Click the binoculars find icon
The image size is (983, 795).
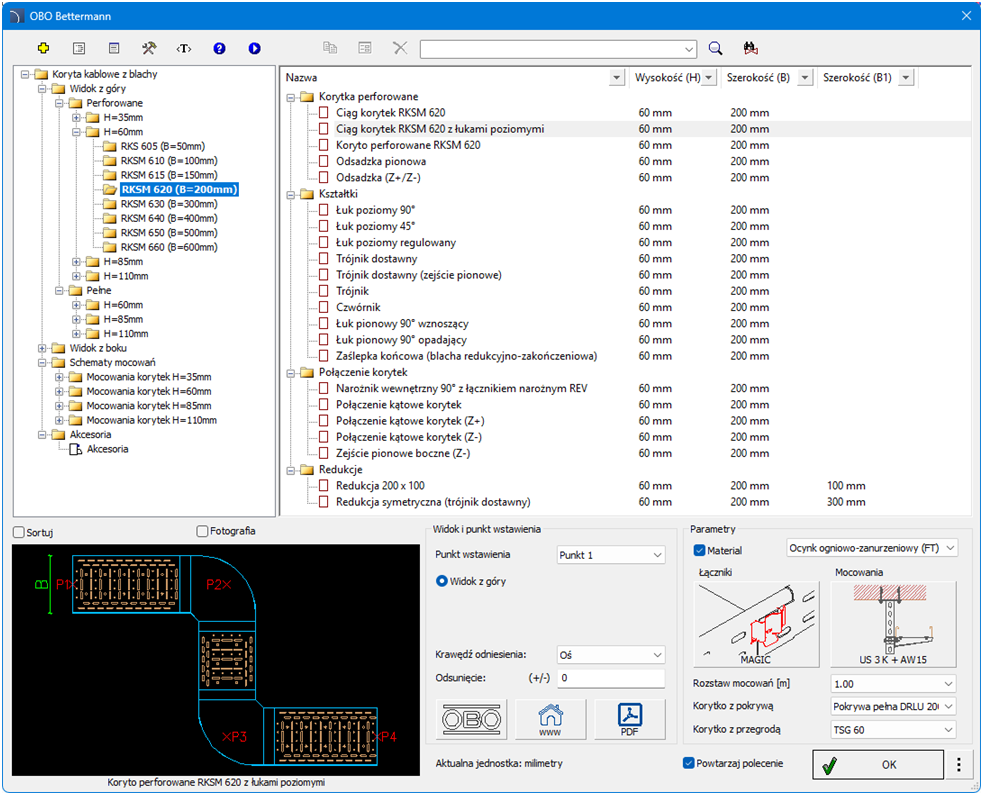(750, 48)
